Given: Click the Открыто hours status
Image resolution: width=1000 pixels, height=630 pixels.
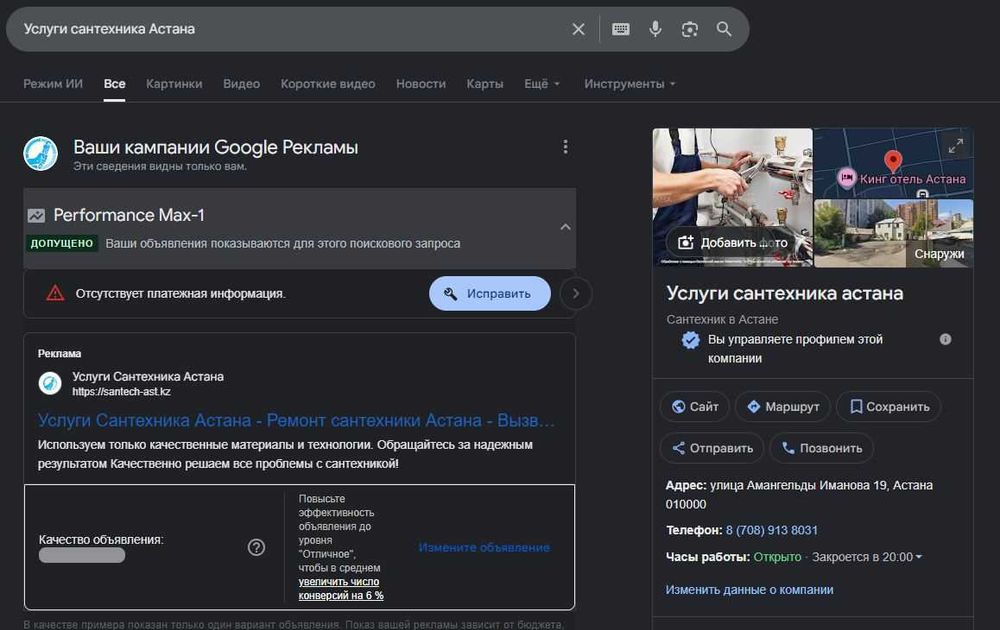Looking at the screenshot, I should [777, 557].
